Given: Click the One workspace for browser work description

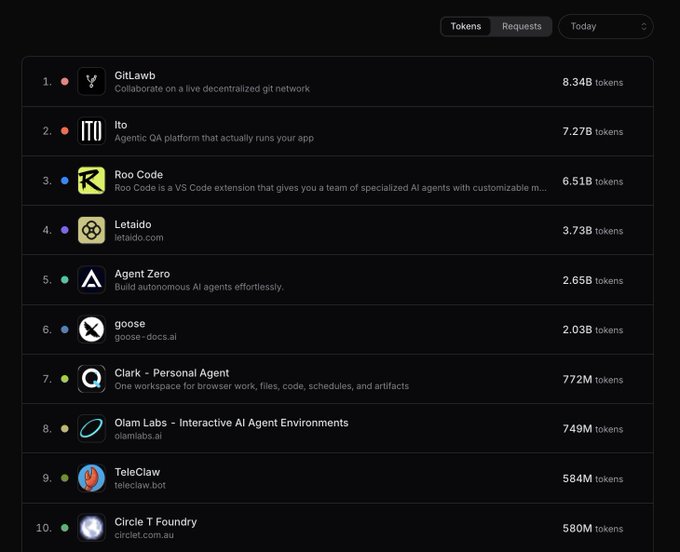Looking at the screenshot, I should [x=262, y=386].
